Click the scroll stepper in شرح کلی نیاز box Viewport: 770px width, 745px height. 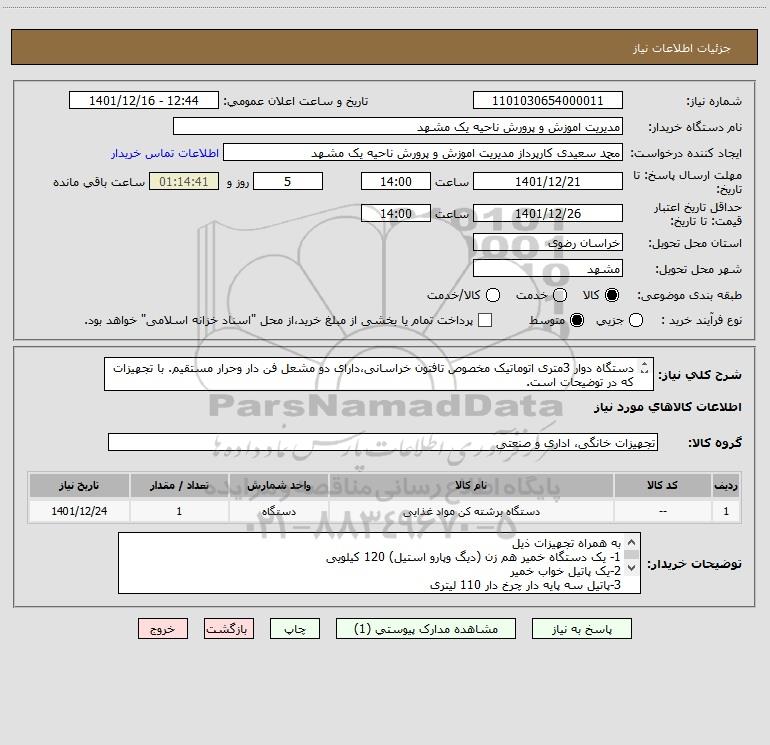click(645, 367)
